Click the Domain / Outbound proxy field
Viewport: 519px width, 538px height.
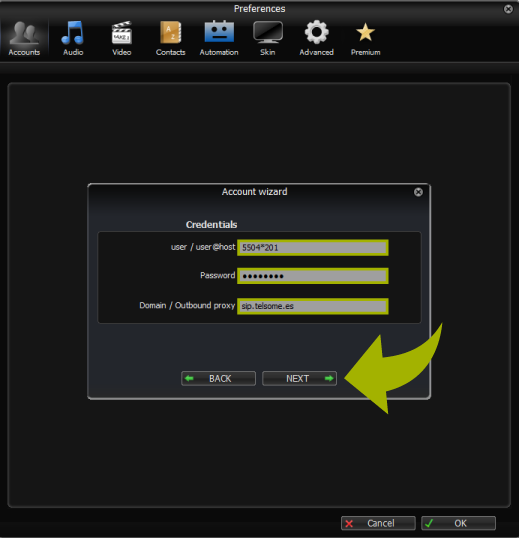click(x=313, y=306)
